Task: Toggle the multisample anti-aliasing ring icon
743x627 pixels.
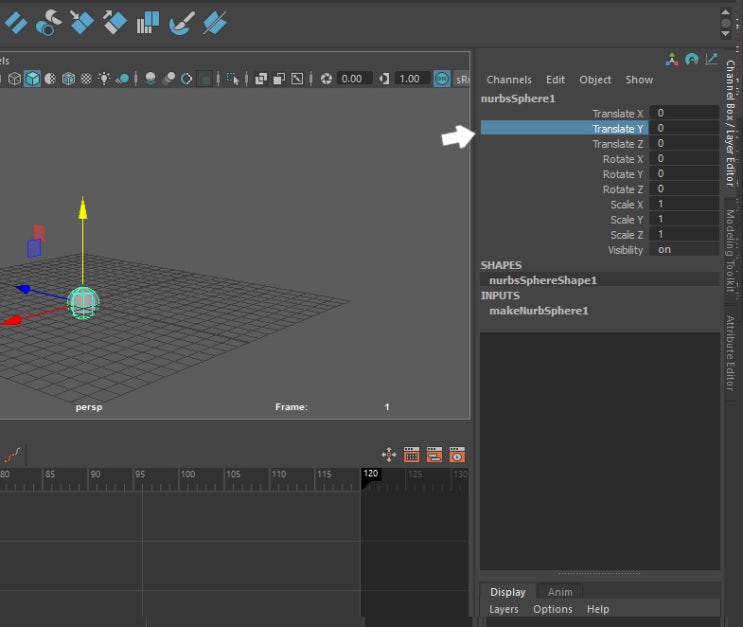Action: [x=186, y=79]
